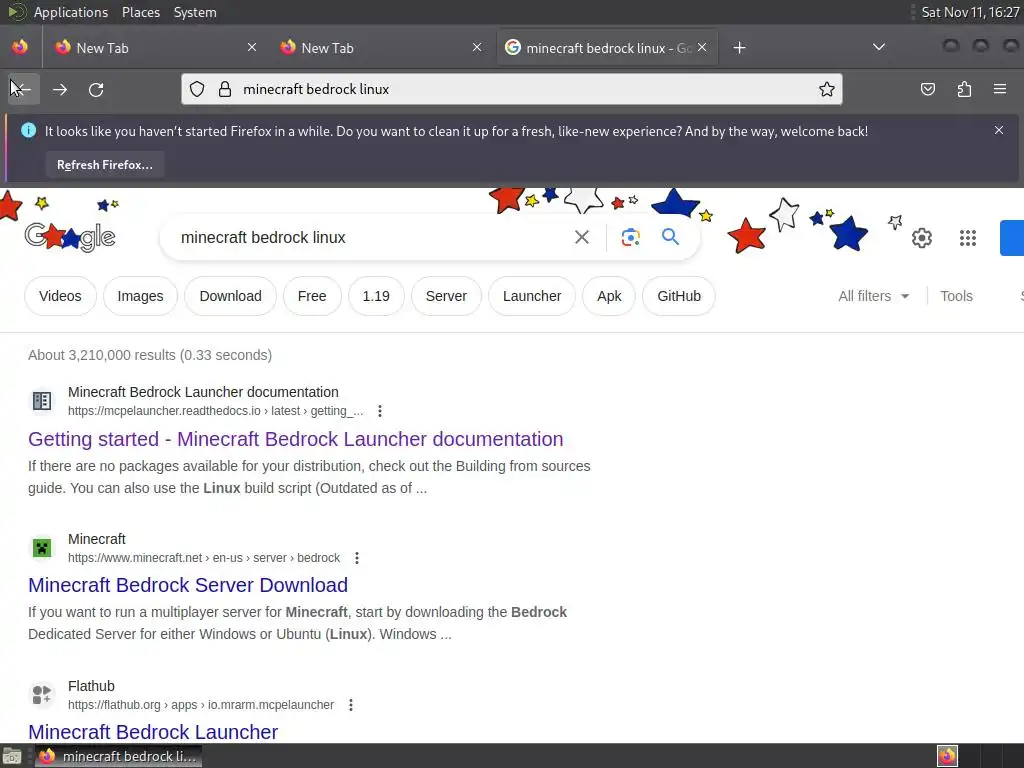This screenshot has width=1024, height=768.
Task: Open a new tab with the plus icon
Action: point(739,48)
